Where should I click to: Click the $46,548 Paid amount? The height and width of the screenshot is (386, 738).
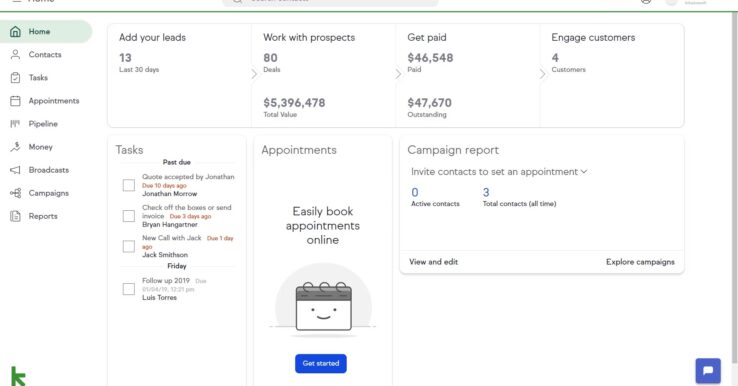[x=430, y=58]
